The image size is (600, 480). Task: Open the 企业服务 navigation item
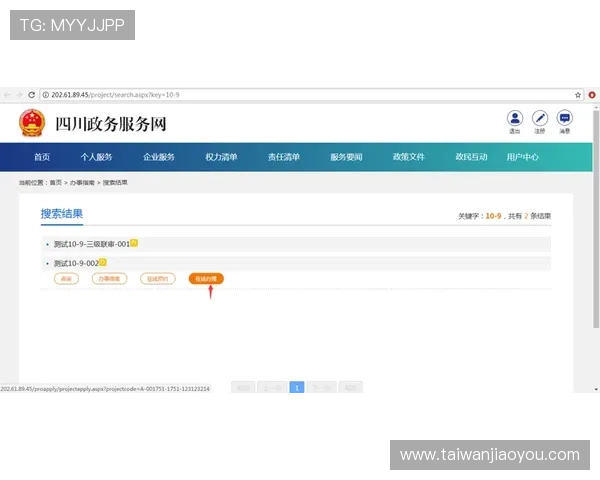(x=159, y=157)
